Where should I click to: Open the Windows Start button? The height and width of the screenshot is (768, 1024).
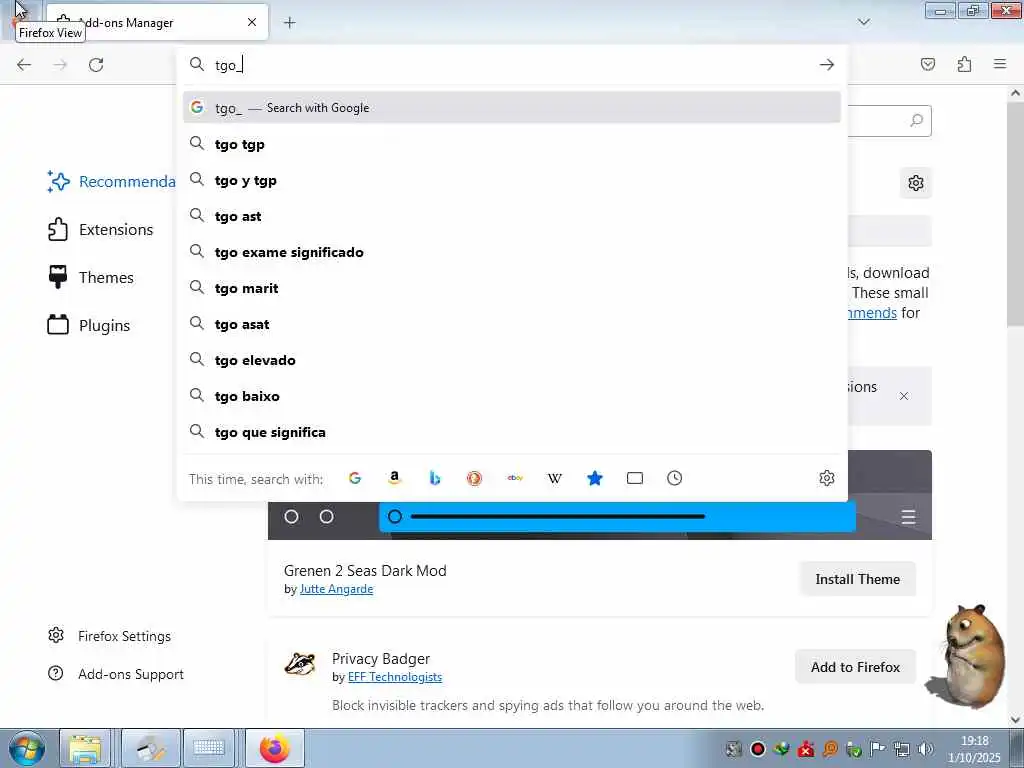[x=26, y=748]
